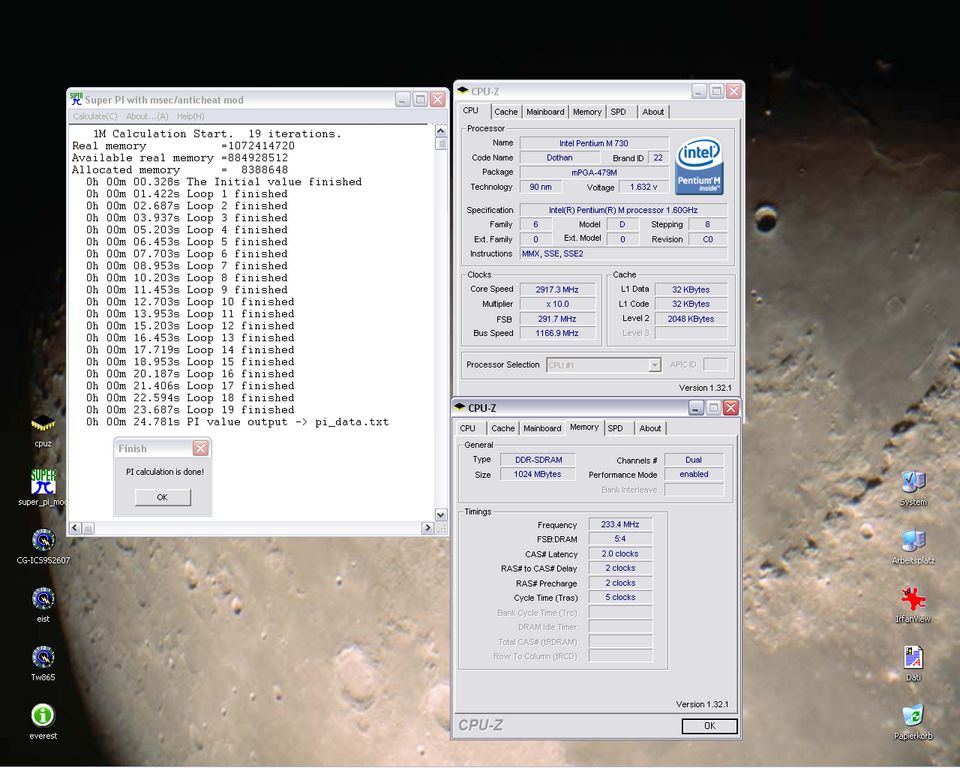The height and width of the screenshot is (768, 960).
Task: Click the Bus Speed value 1166.9 MHz
Action: (557, 333)
